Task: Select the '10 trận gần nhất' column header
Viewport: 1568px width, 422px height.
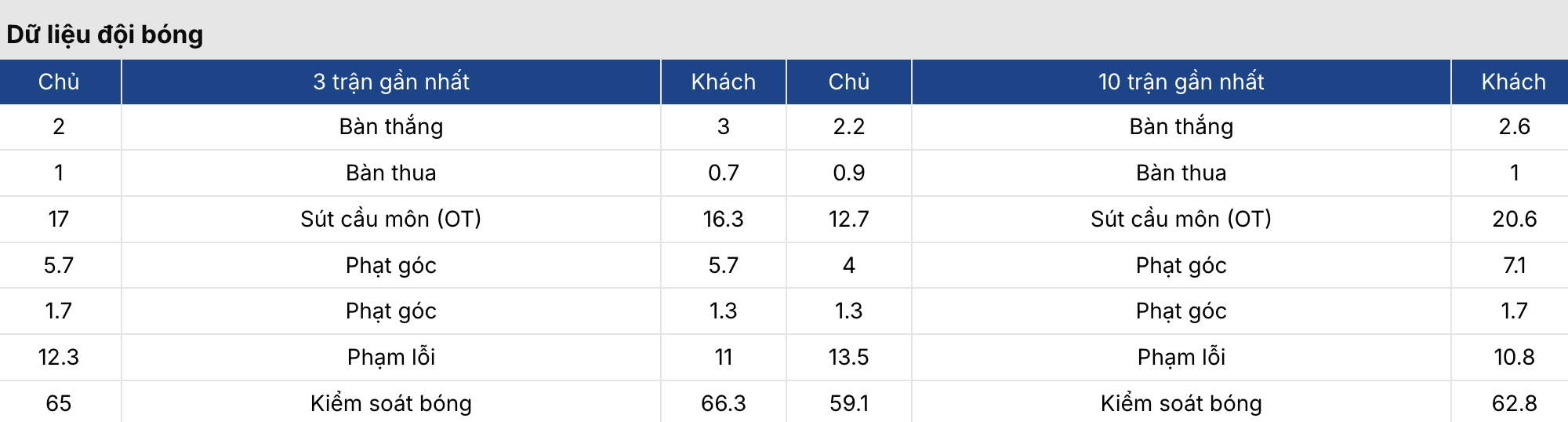Action: pyautogui.click(x=1181, y=82)
